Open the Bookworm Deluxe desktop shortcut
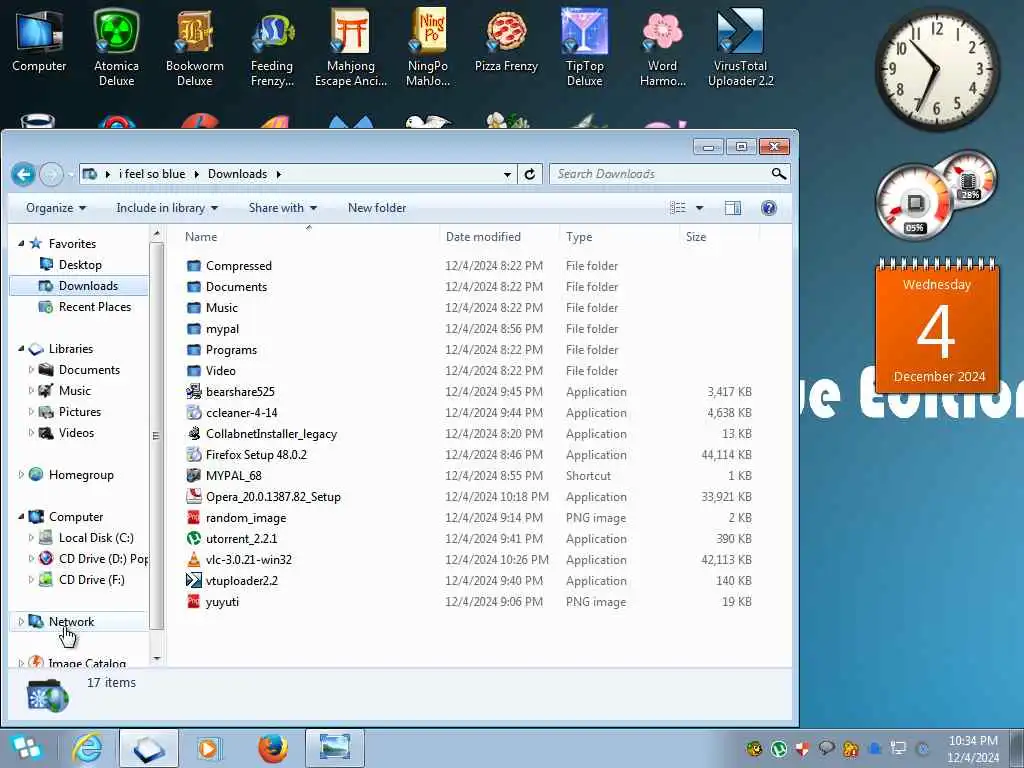1024x768 pixels. point(195,47)
